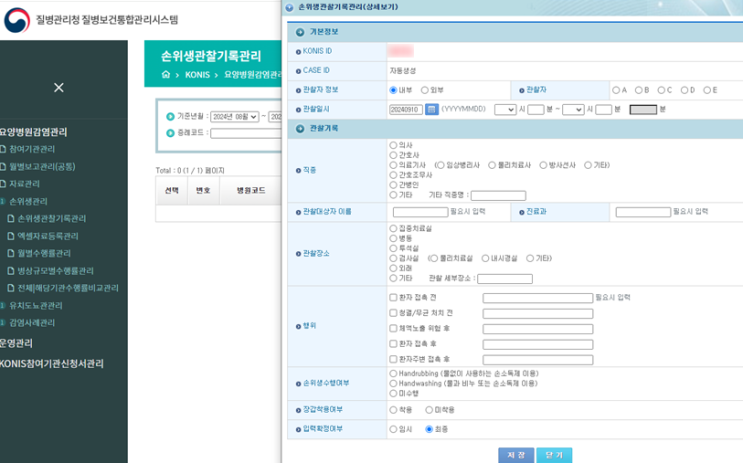
Task: Expand the 감염사례관리 tree node
Action: pyautogui.click(x=2, y=323)
